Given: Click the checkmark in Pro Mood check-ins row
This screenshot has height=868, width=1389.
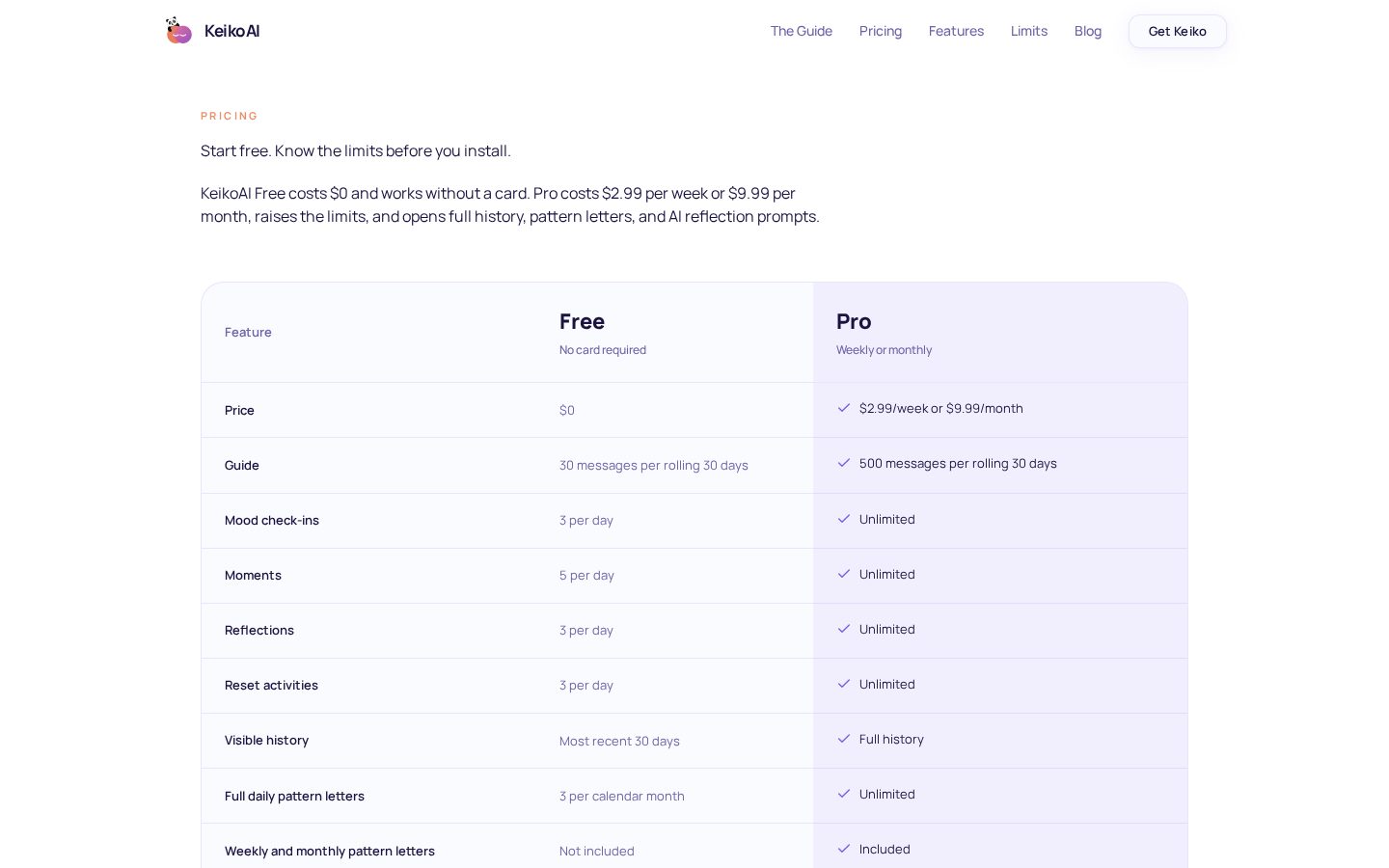Looking at the screenshot, I should click(844, 519).
